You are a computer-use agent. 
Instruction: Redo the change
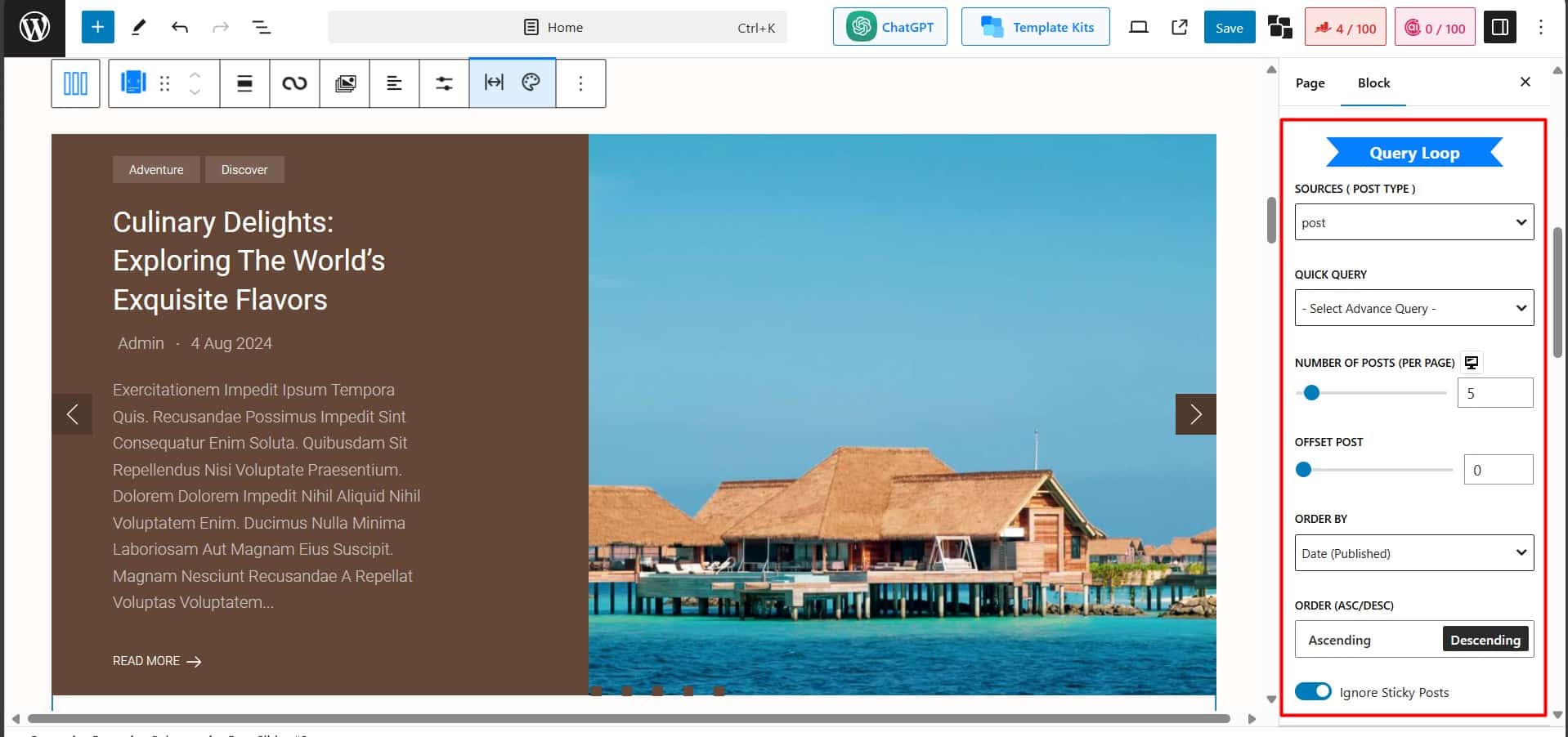click(221, 28)
